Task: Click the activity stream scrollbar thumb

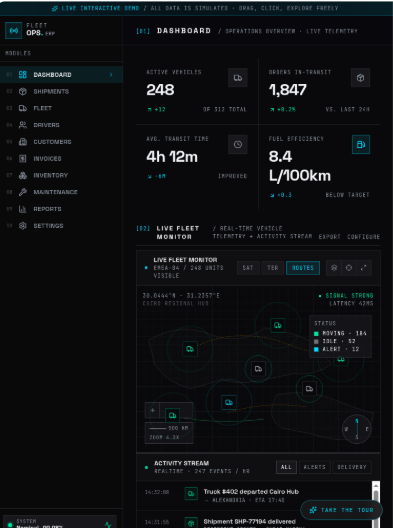Action: pyautogui.click(x=376, y=499)
